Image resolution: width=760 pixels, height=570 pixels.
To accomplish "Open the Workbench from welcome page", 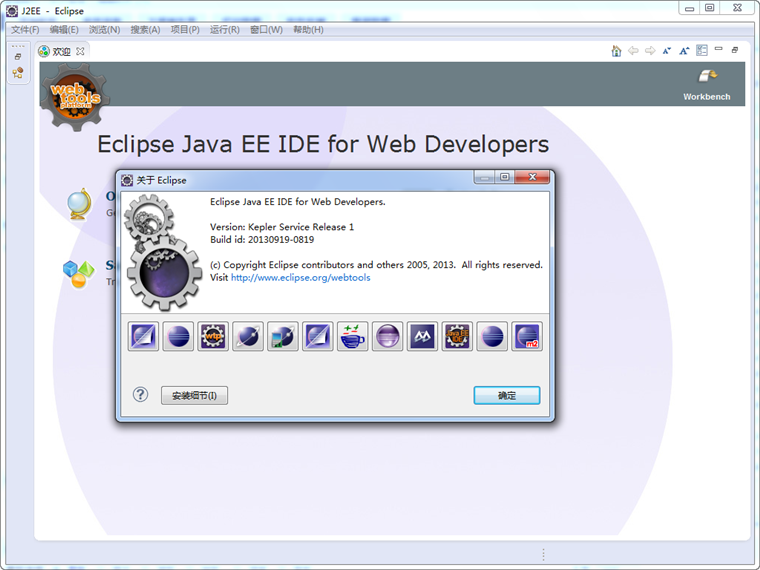I will [x=707, y=85].
